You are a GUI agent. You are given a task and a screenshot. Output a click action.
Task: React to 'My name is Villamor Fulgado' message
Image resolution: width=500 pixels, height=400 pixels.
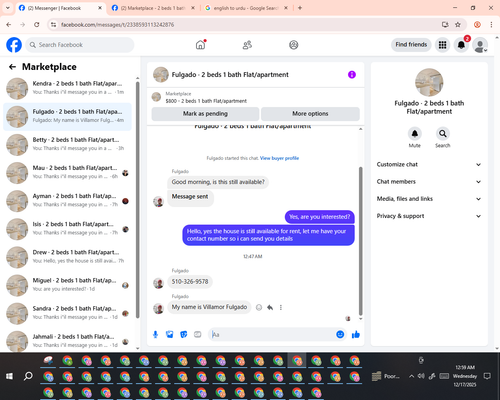259,307
